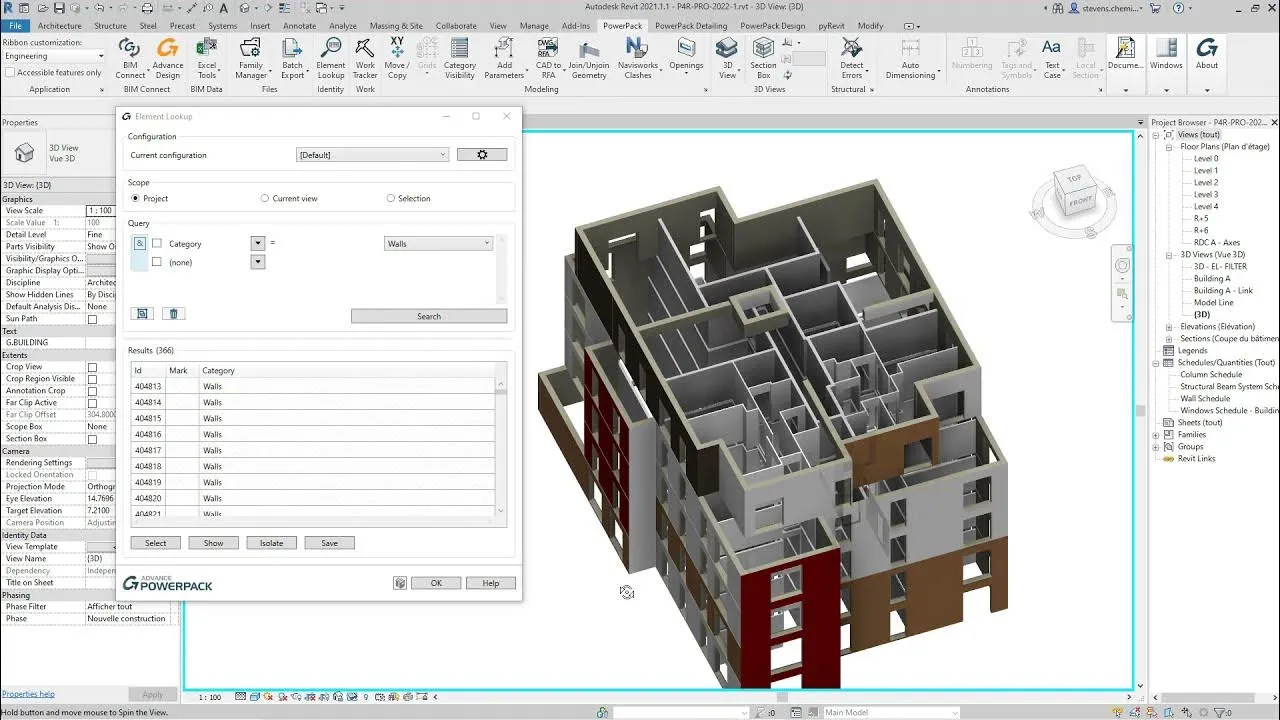Open the Structure ribbon tab
1280x720 pixels.
pyautogui.click(x=110, y=26)
